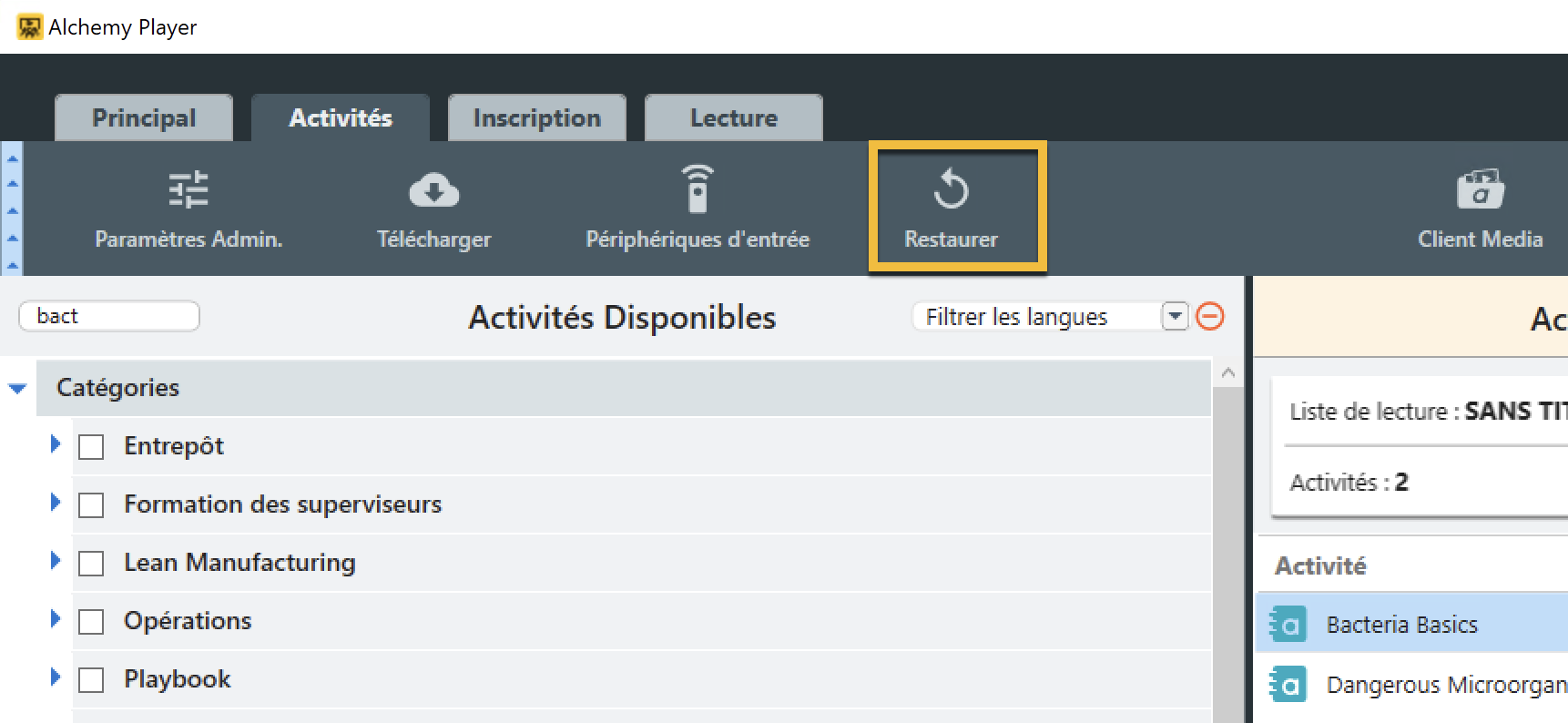The width and height of the screenshot is (1568, 723).
Task: Click the Opérations label
Action: [188, 621]
